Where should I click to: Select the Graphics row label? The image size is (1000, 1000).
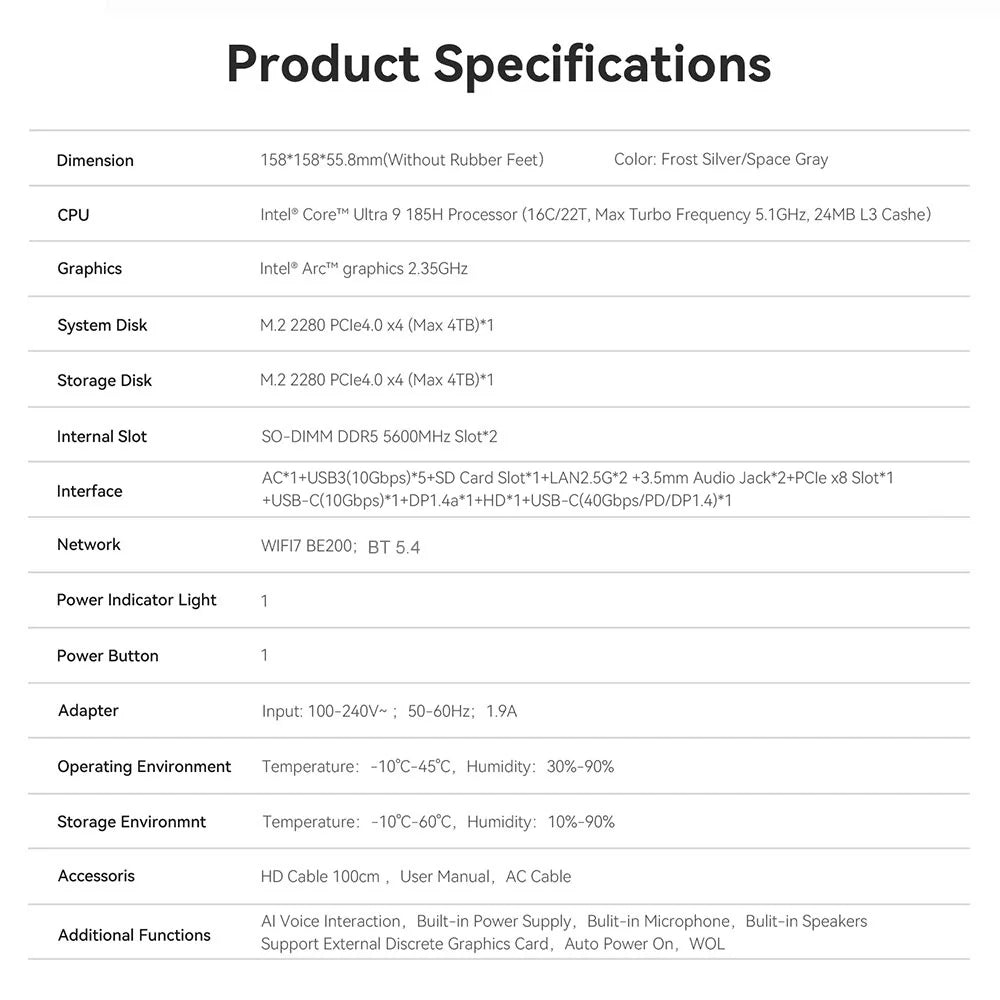89,268
